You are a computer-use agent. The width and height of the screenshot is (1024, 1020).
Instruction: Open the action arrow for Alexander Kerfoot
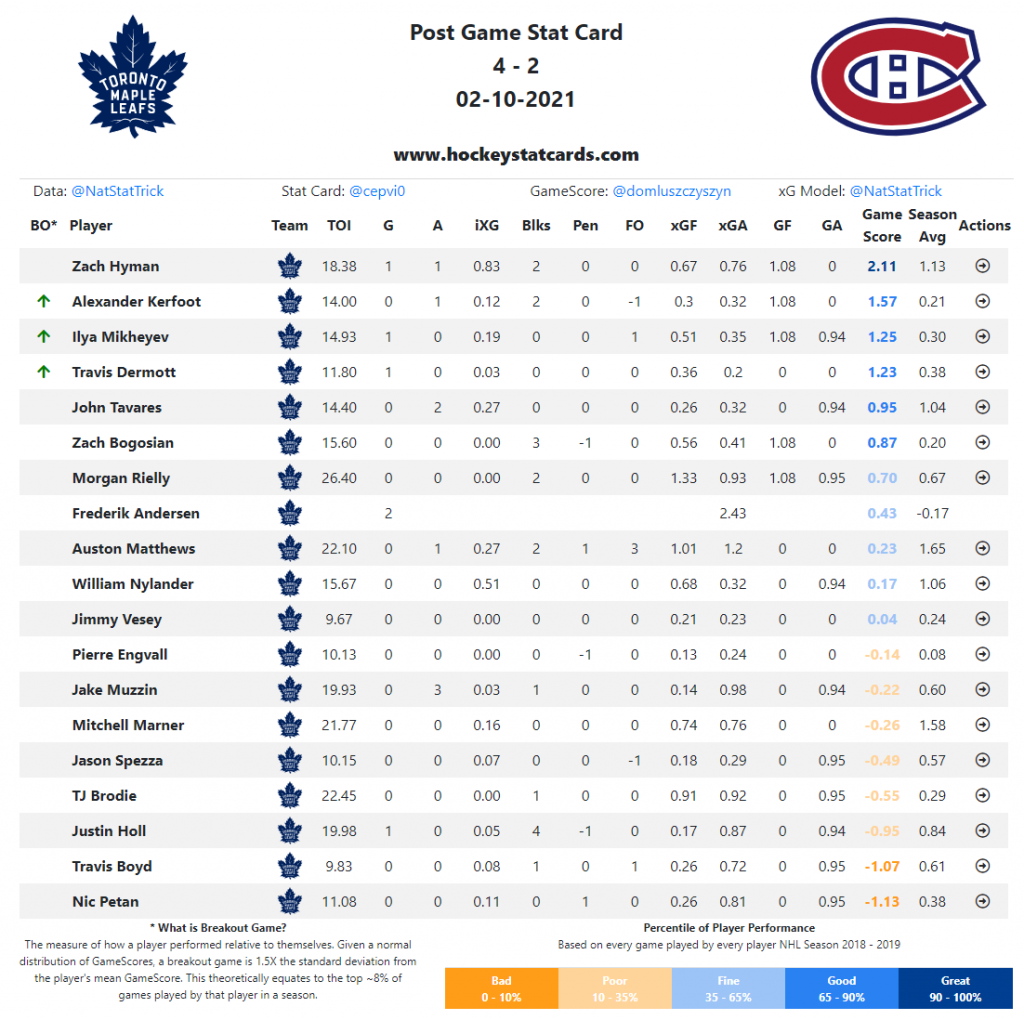pyautogui.click(x=982, y=301)
